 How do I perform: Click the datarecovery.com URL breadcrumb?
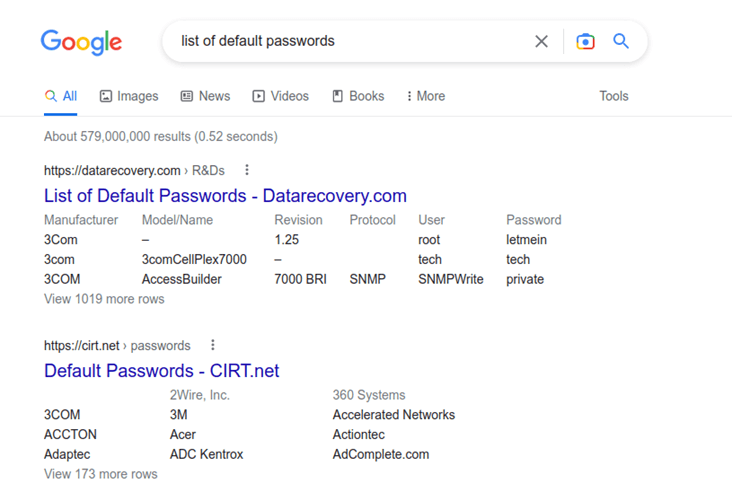pyautogui.click(x=134, y=170)
